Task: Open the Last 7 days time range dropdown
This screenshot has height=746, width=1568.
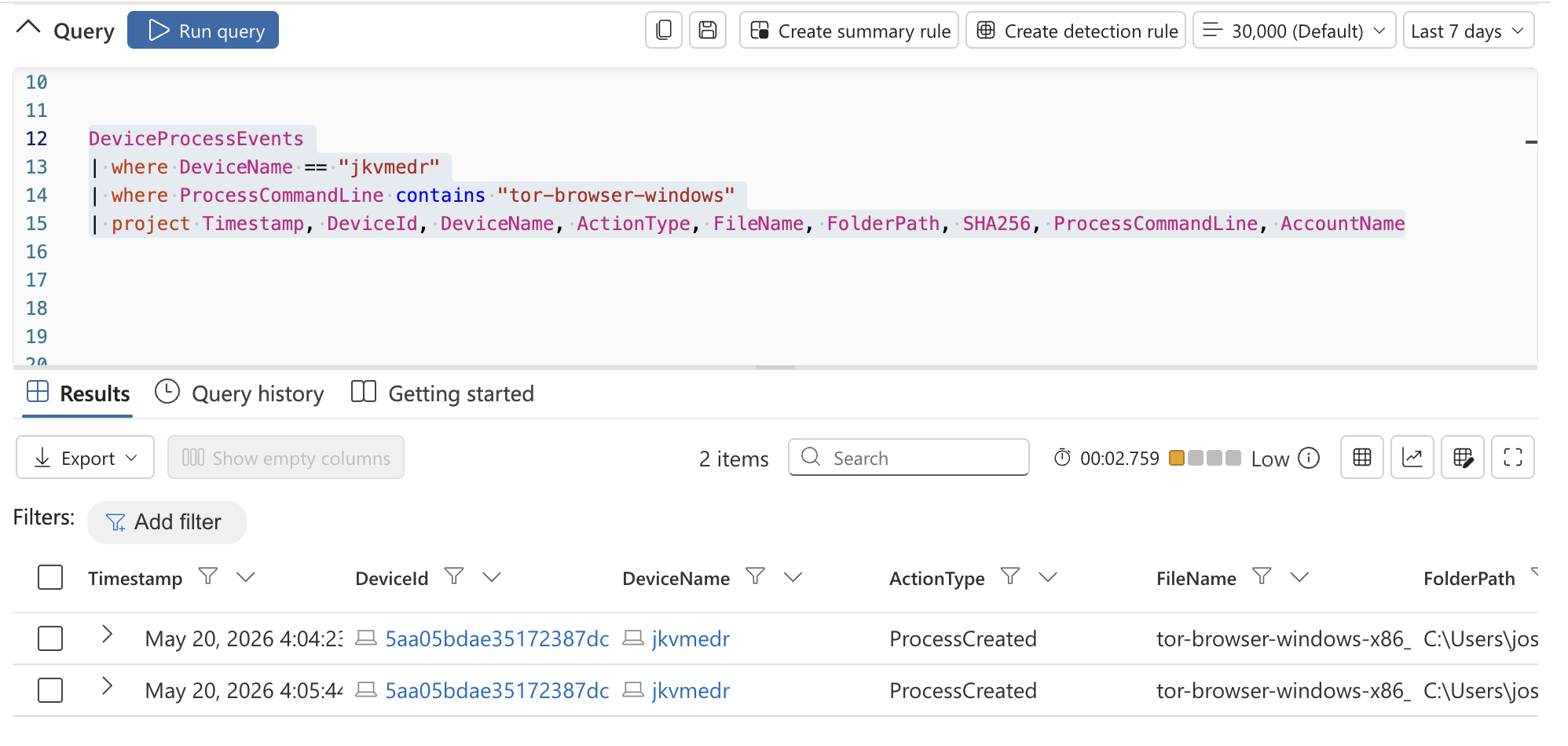Action: click(1468, 30)
